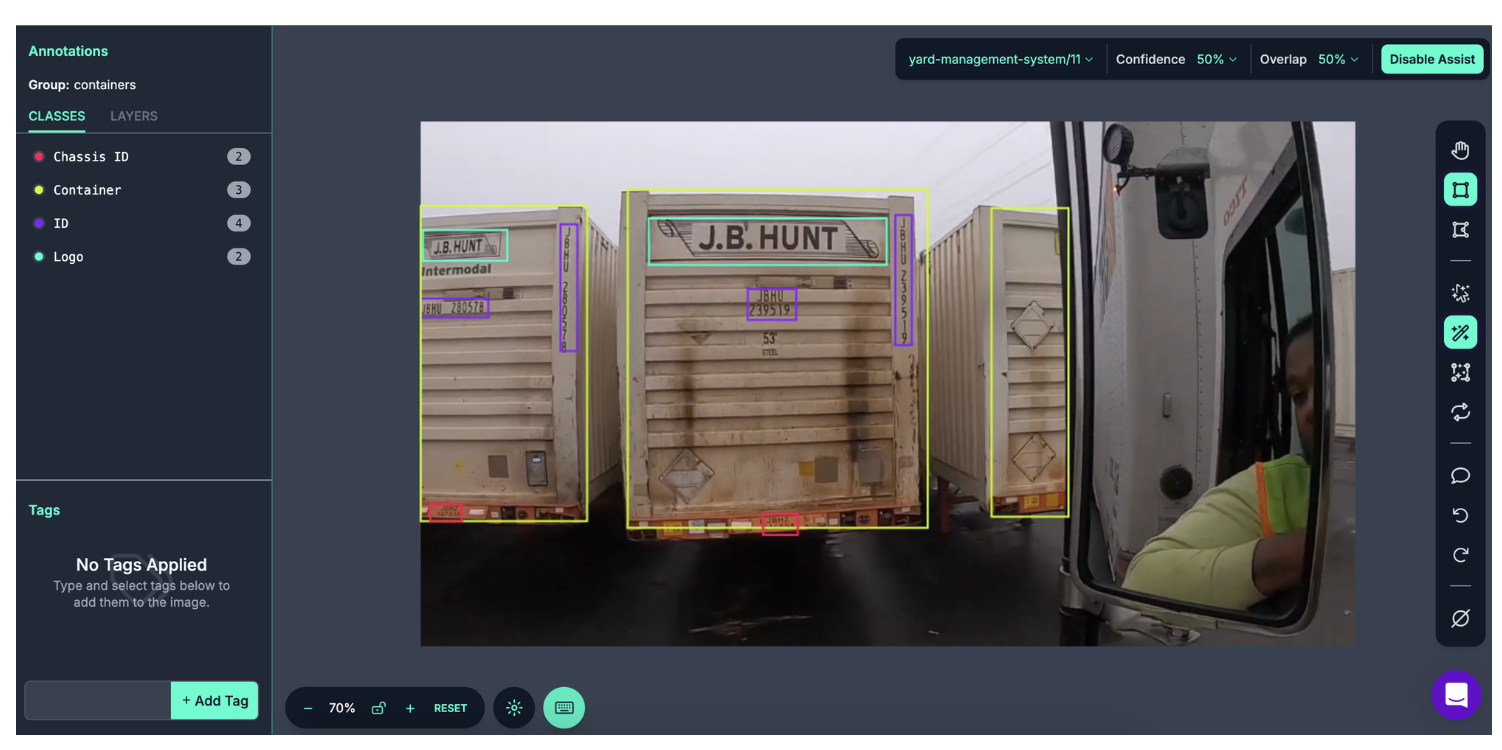Select the JBHU 280578 horizontal ID box
This screenshot has height=750, width=1502.
pyautogui.click(x=455, y=308)
